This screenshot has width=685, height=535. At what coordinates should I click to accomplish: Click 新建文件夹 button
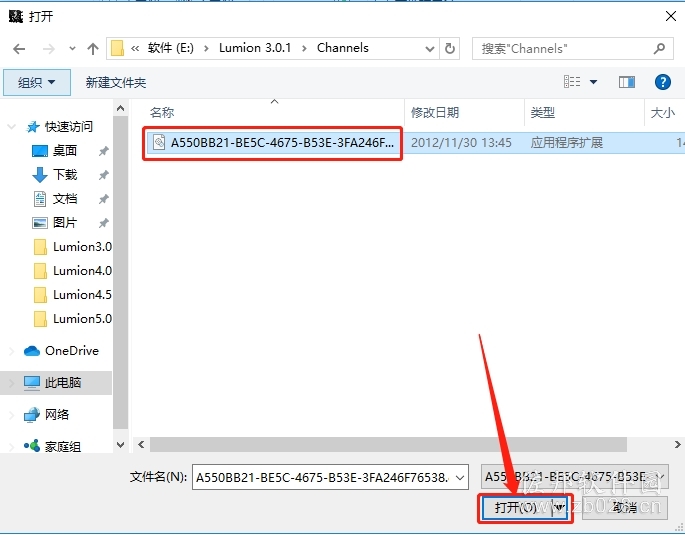116,82
